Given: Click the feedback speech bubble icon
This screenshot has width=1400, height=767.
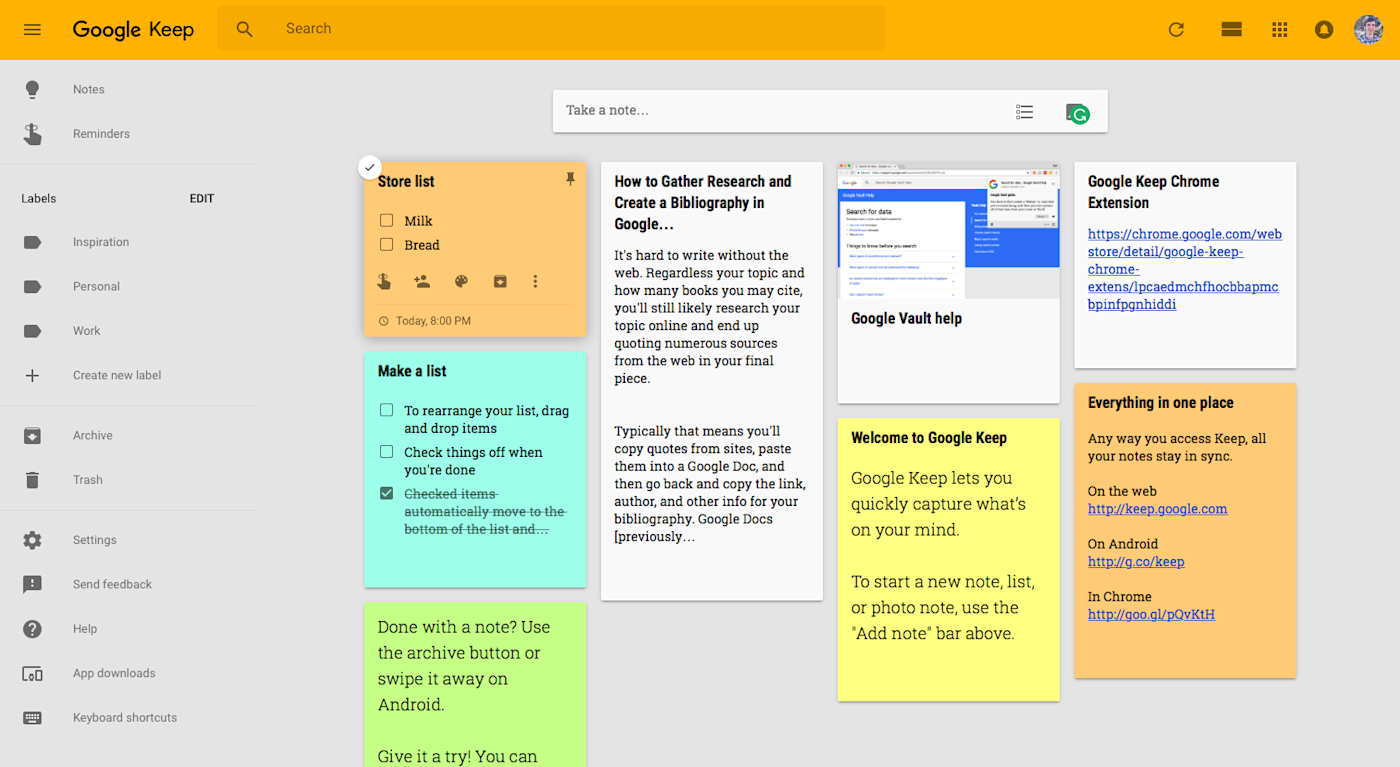Looking at the screenshot, I should click(32, 584).
